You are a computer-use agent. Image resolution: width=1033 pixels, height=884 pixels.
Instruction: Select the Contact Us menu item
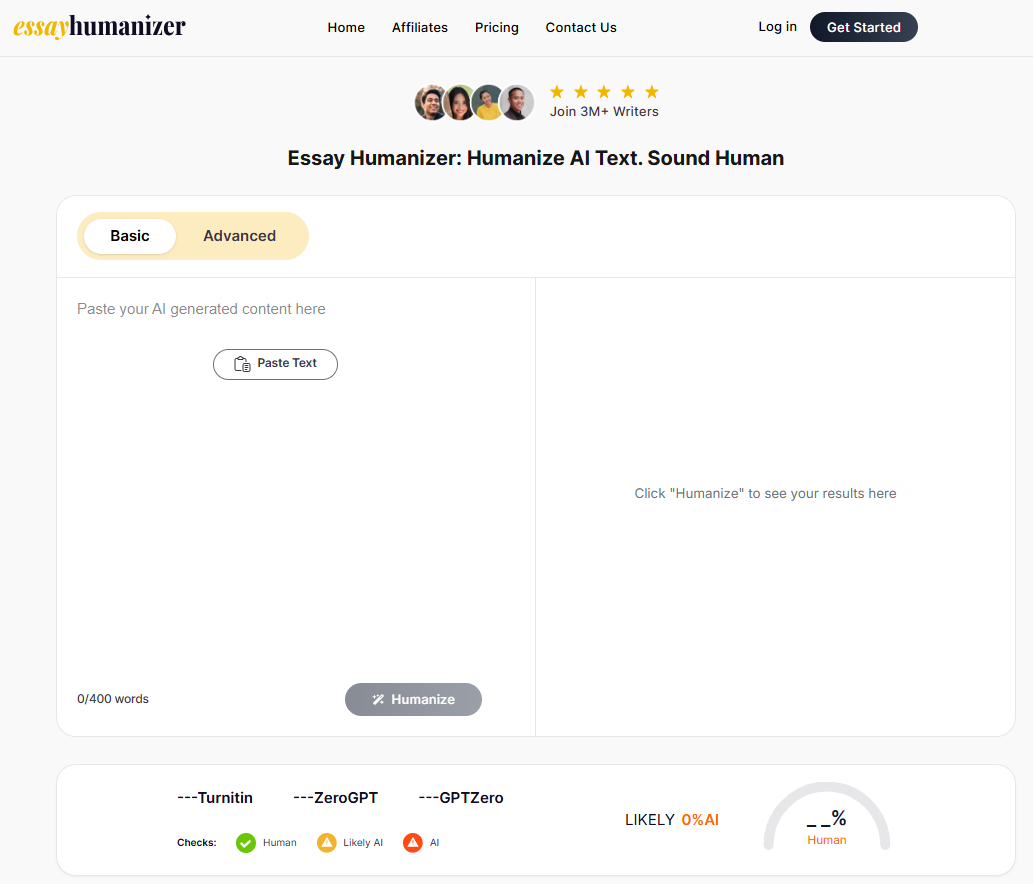[x=581, y=27]
